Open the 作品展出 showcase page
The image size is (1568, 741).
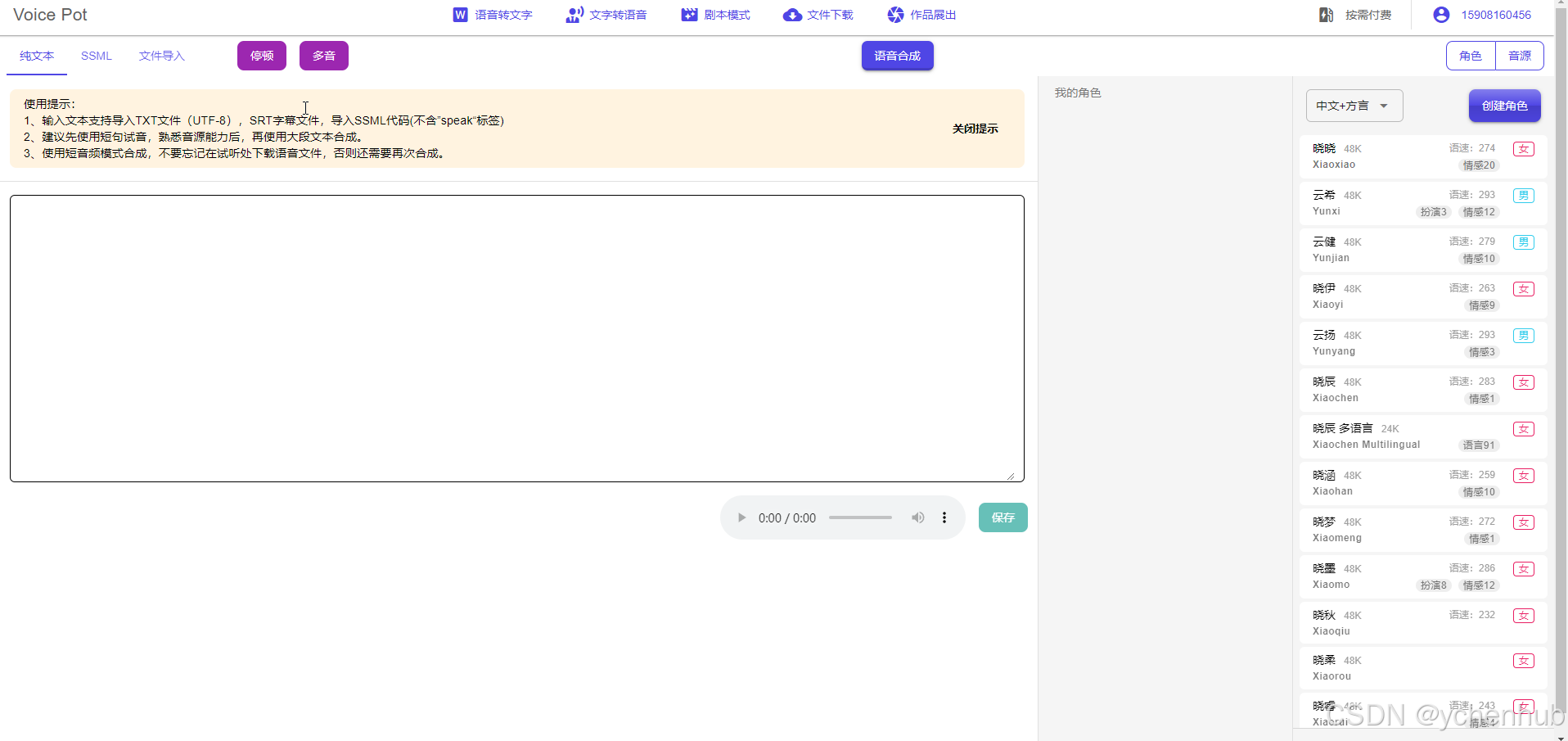click(921, 15)
